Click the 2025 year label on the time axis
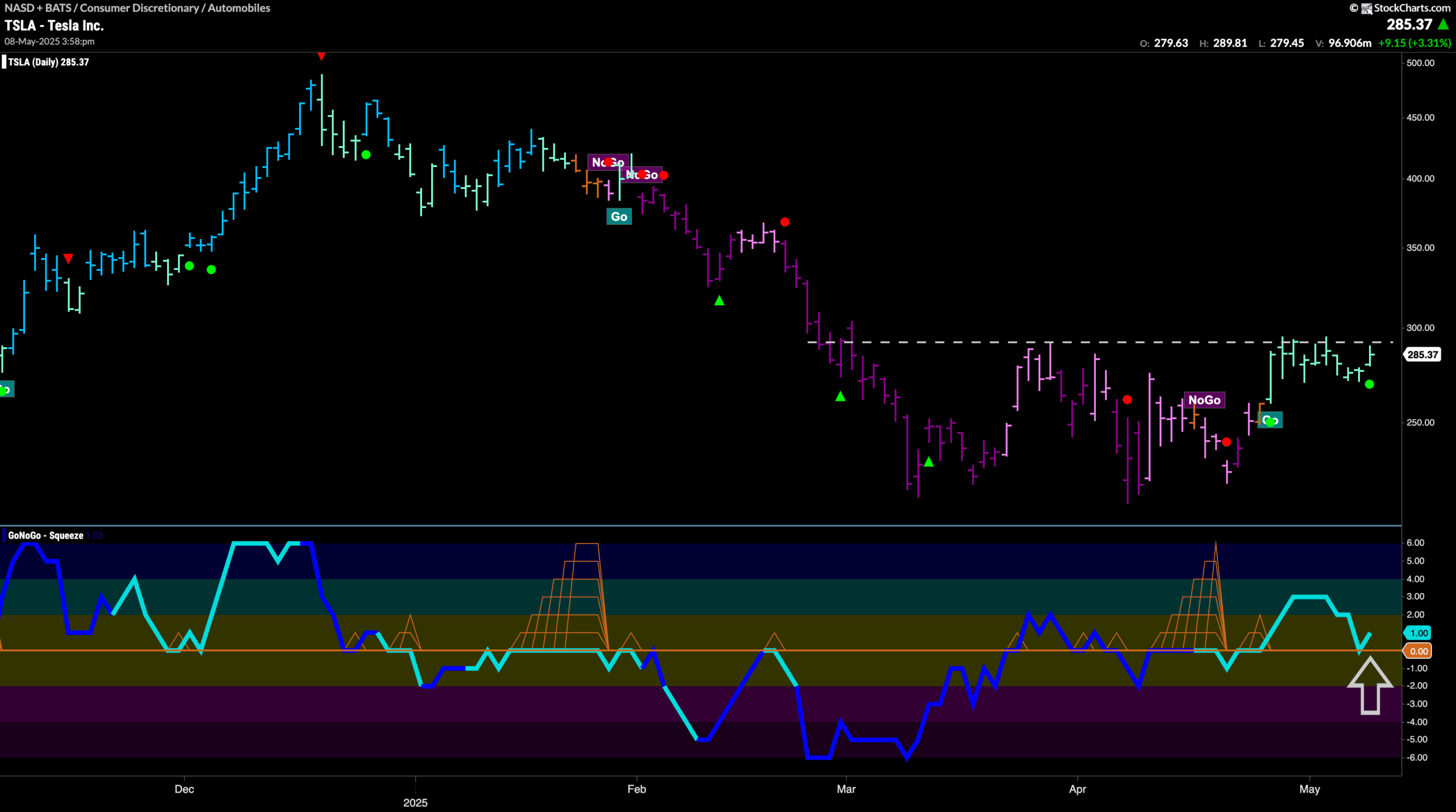Image resolution: width=1456 pixels, height=812 pixels. (x=415, y=803)
